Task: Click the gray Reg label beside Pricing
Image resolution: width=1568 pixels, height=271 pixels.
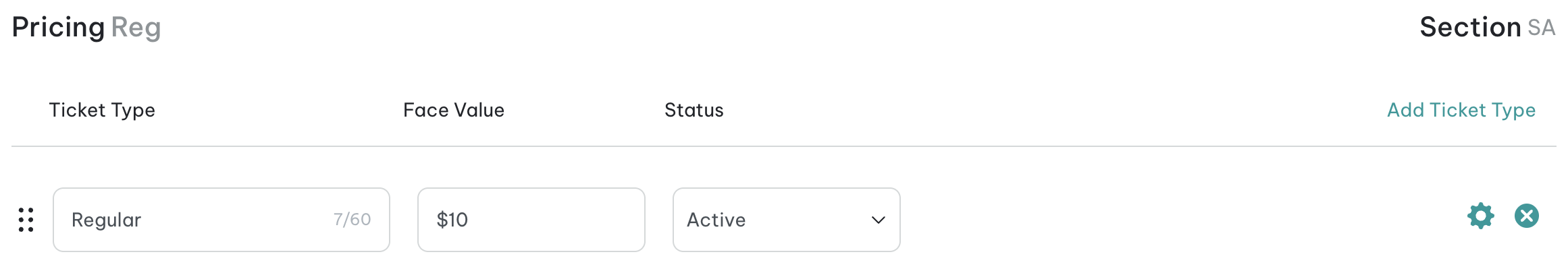Action: tap(136, 28)
